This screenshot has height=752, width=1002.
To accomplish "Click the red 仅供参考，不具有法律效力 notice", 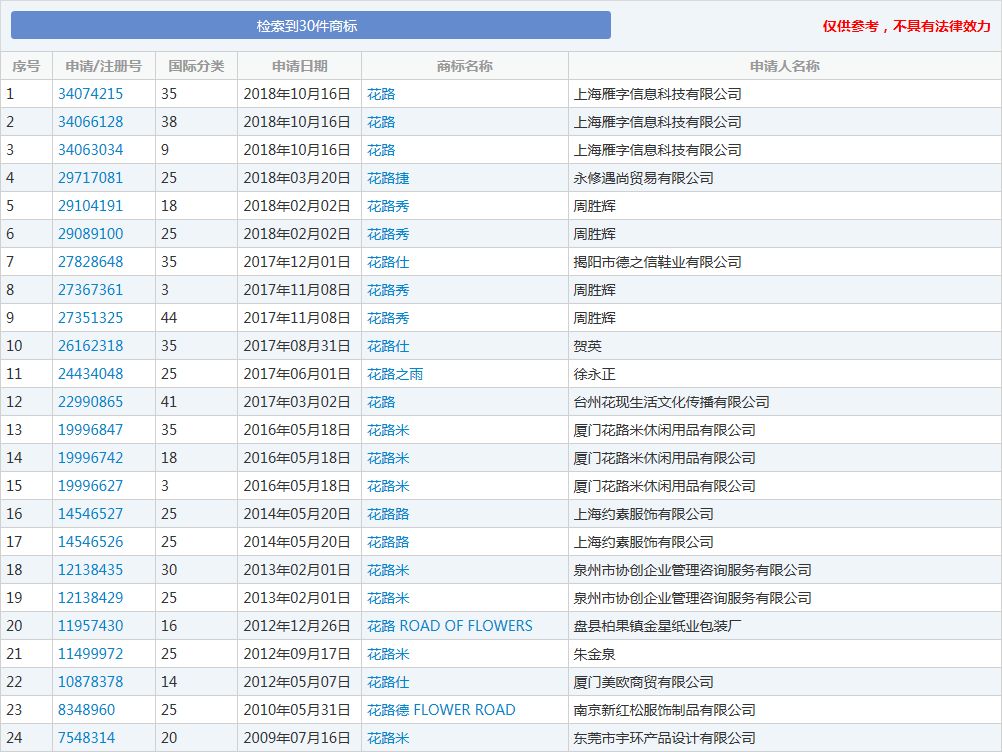I will pyautogui.click(x=906, y=26).
